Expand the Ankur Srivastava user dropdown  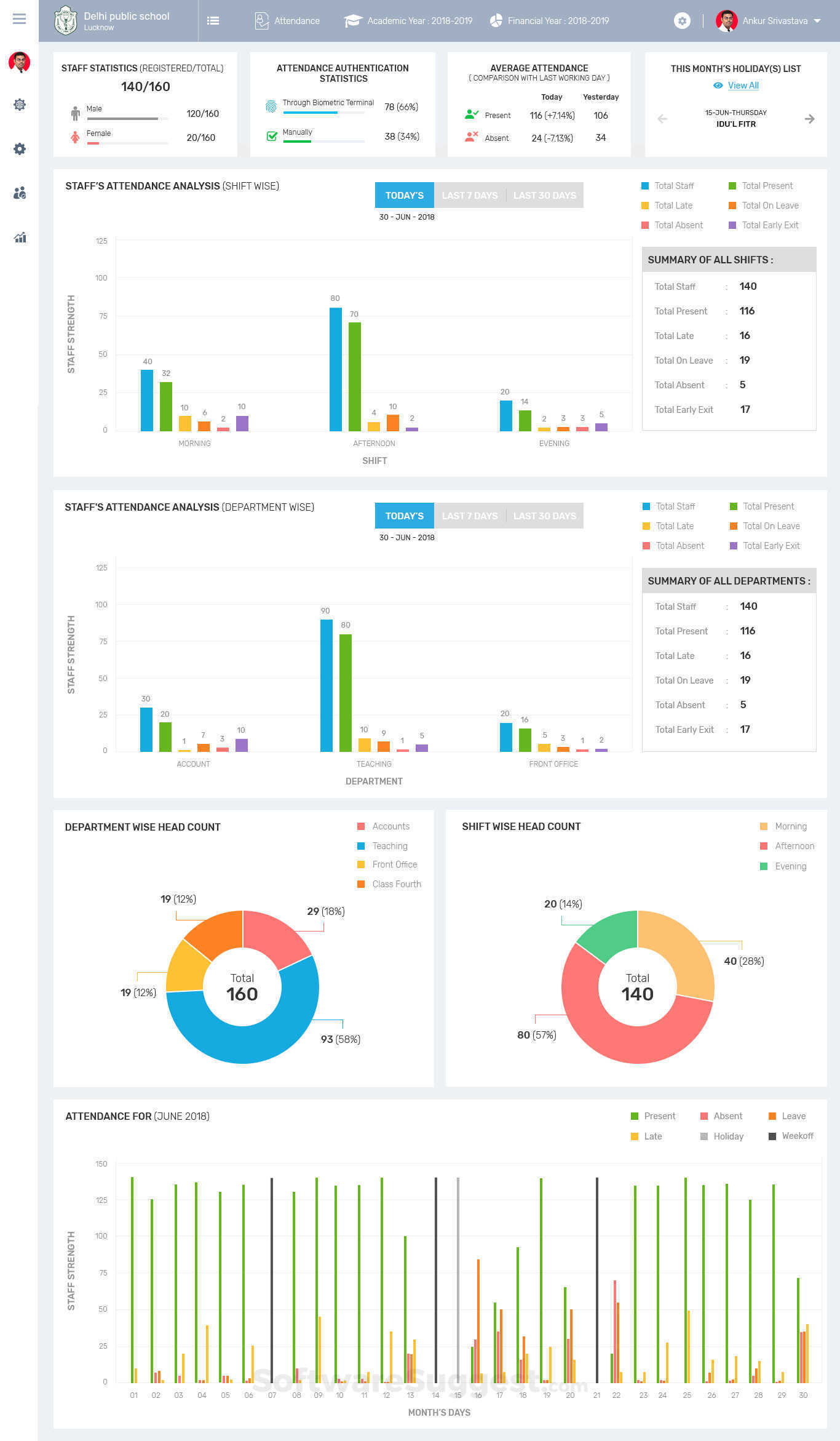click(769, 21)
